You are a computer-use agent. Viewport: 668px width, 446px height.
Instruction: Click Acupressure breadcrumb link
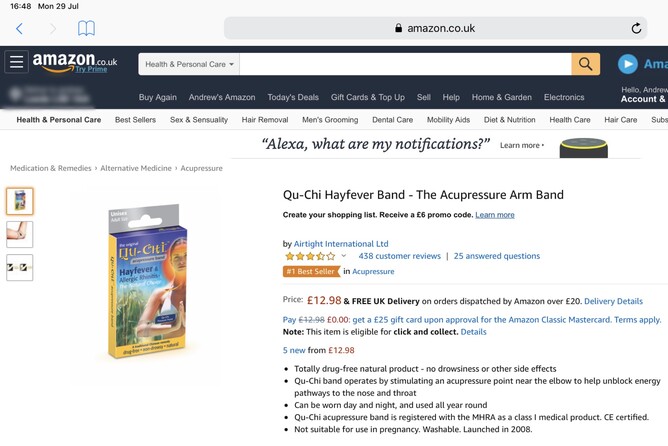(201, 168)
